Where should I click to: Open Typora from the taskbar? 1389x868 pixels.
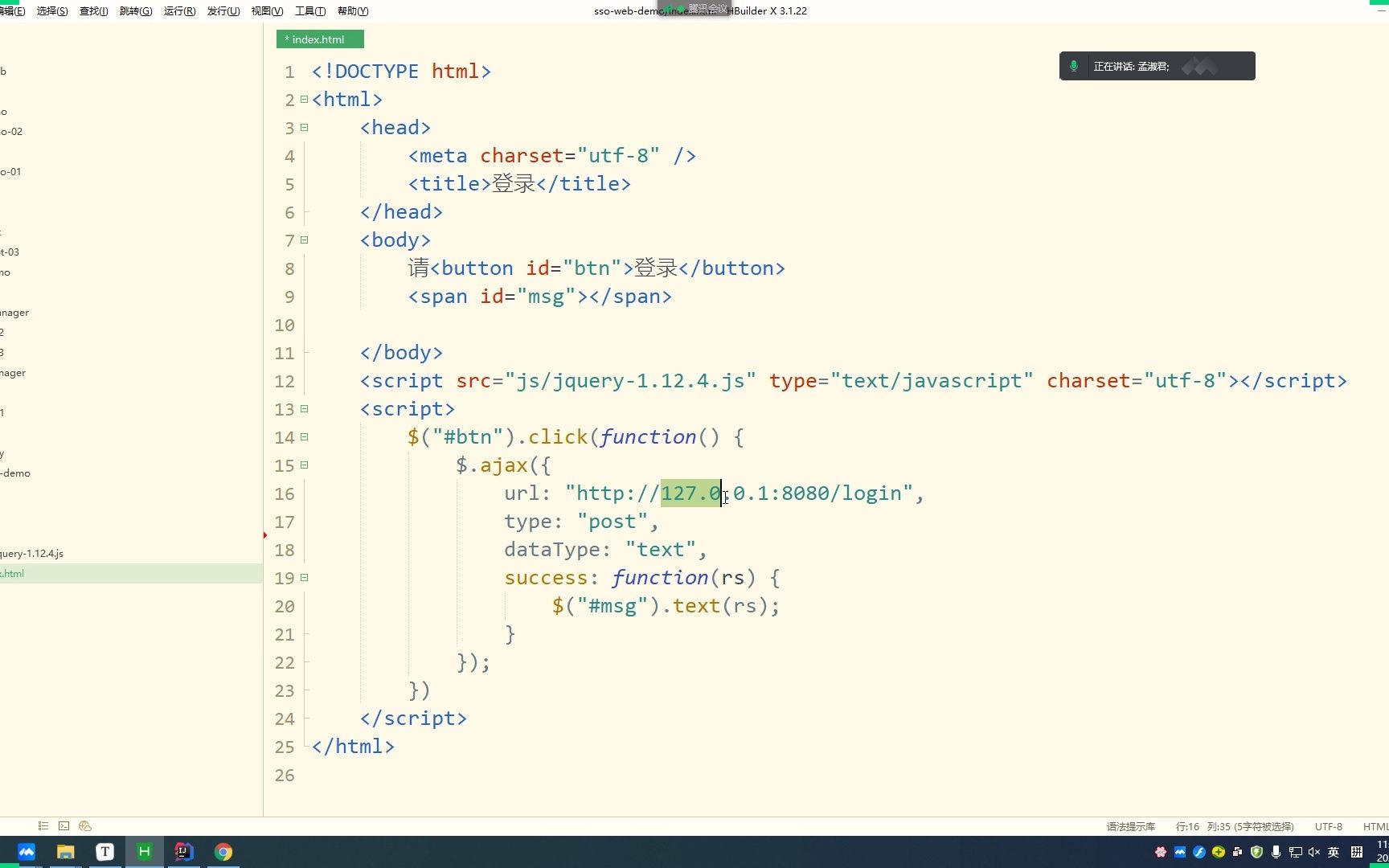105,852
